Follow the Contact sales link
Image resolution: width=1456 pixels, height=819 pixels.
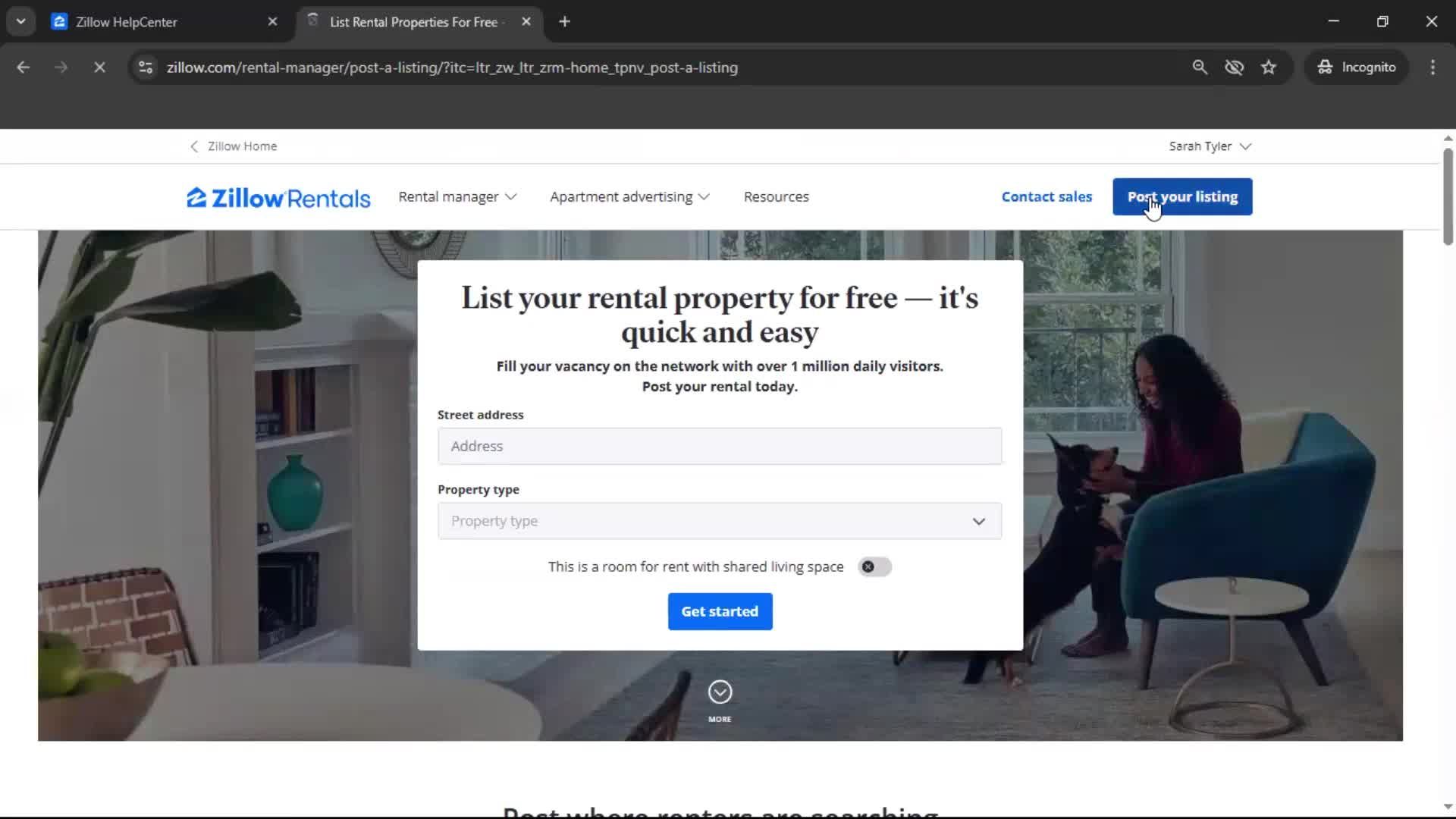[x=1046, y=196]
